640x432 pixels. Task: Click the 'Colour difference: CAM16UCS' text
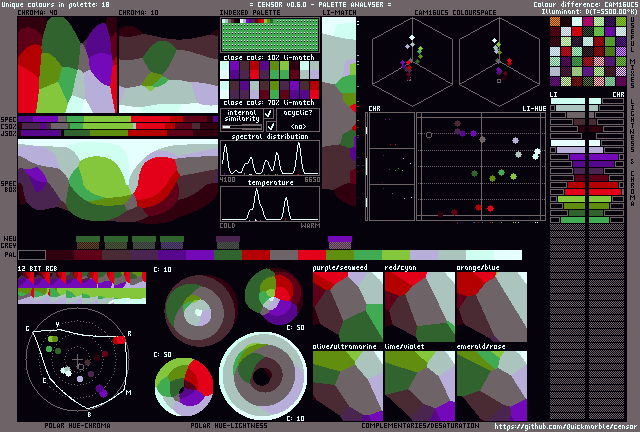tap(585, 4)
